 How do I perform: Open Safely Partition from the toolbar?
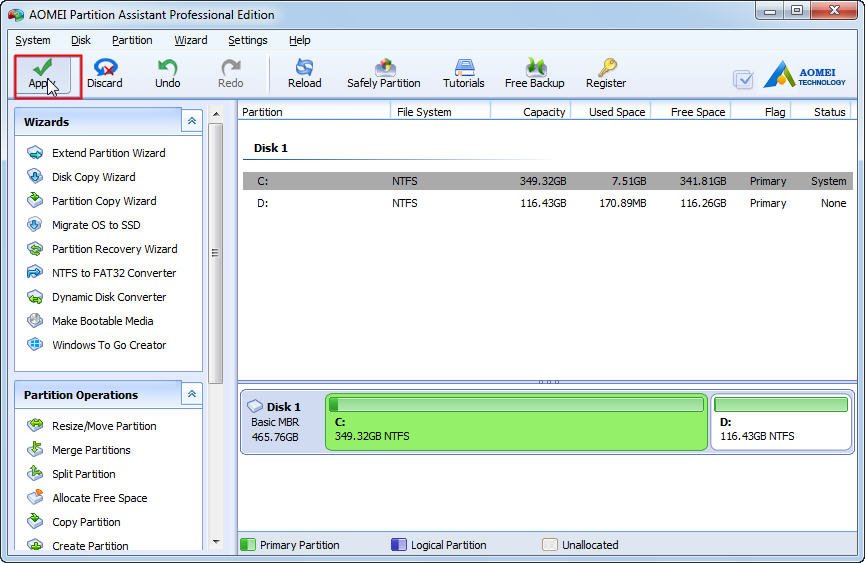point(384,75)
